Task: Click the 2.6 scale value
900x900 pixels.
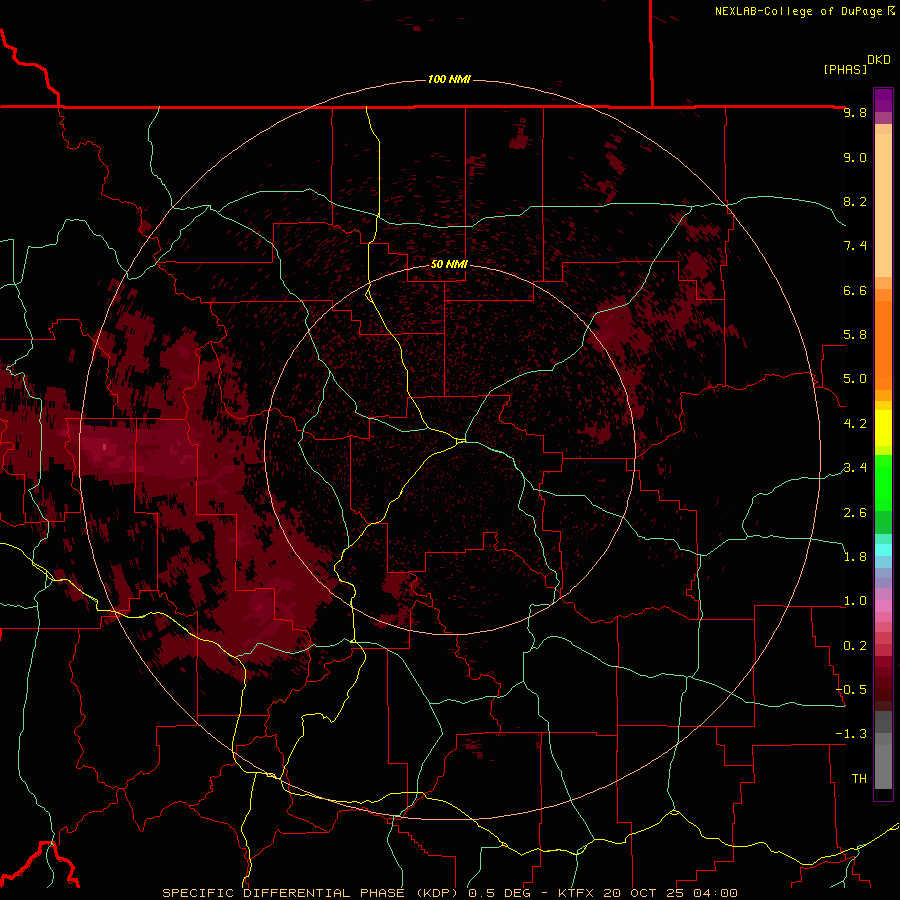Action: pyautogui.click(x=855, y=513)
